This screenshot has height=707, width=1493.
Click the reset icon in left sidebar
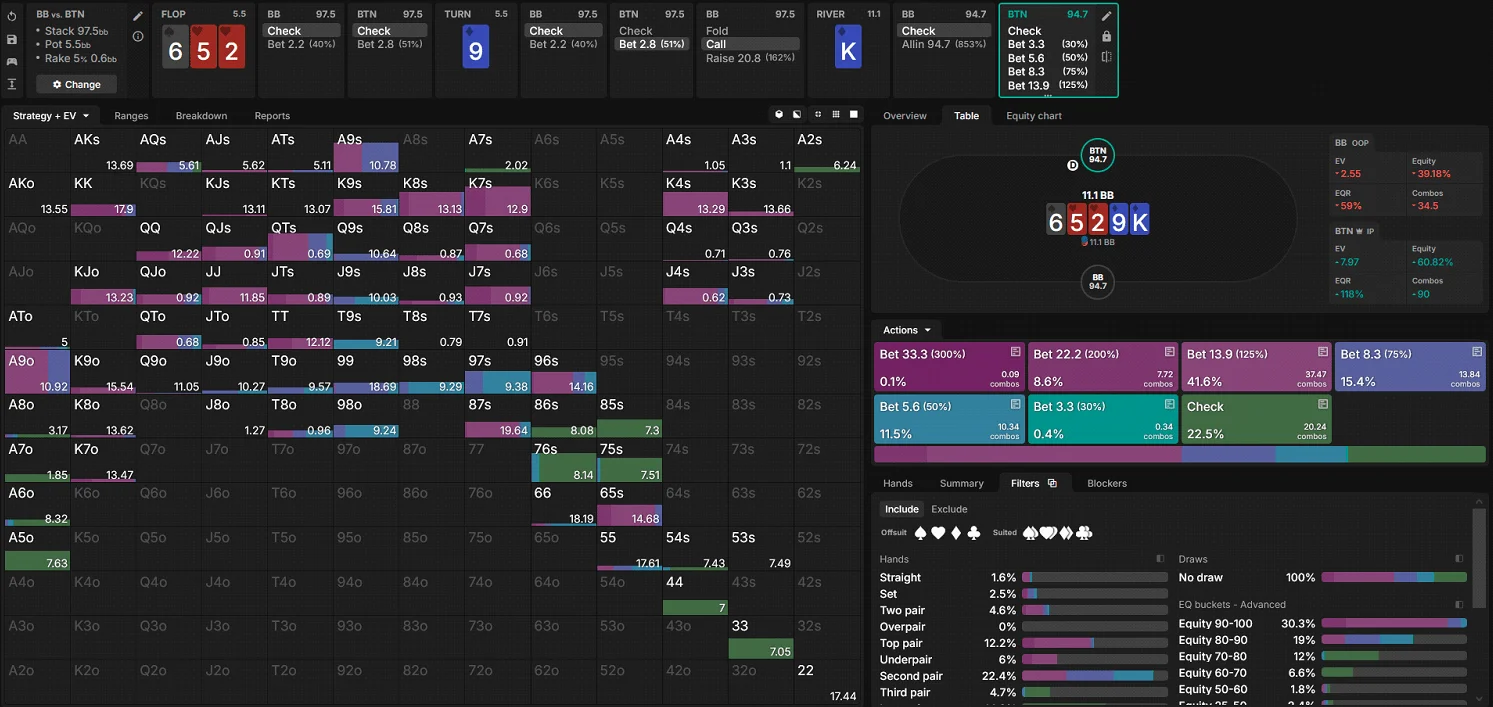[x=11, y=17]
